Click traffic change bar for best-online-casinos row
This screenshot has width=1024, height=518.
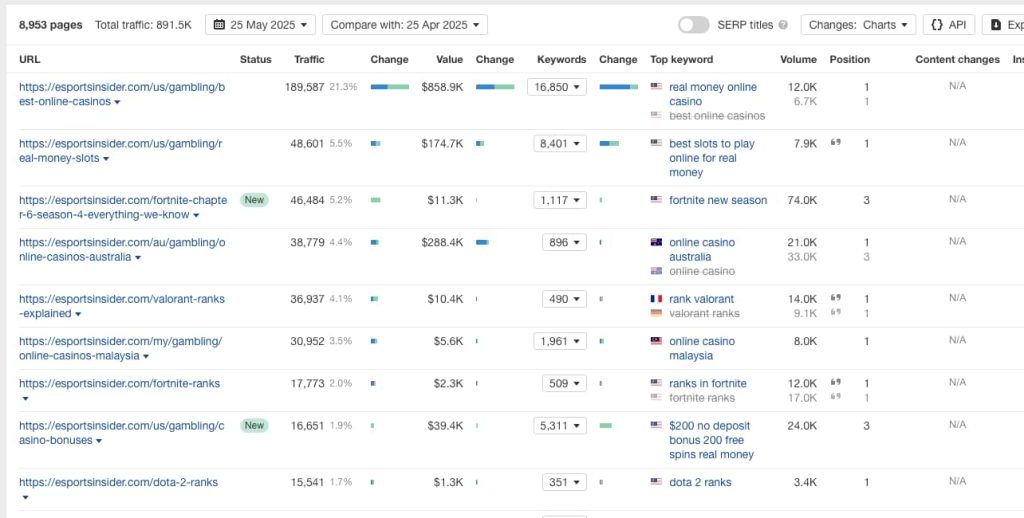tap(390, 87)
